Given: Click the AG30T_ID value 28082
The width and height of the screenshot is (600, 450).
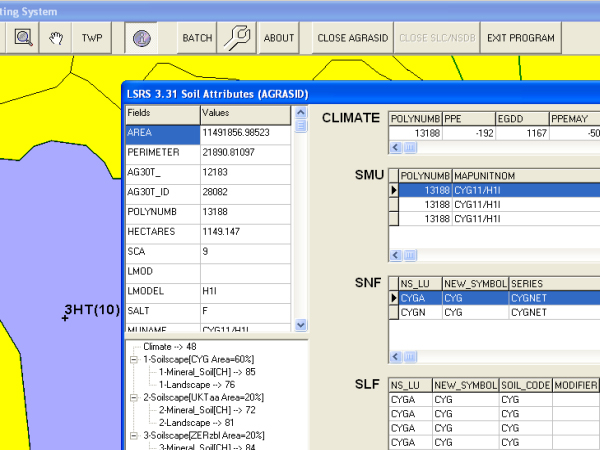Looking at the screenshot, I should point(245,194).
